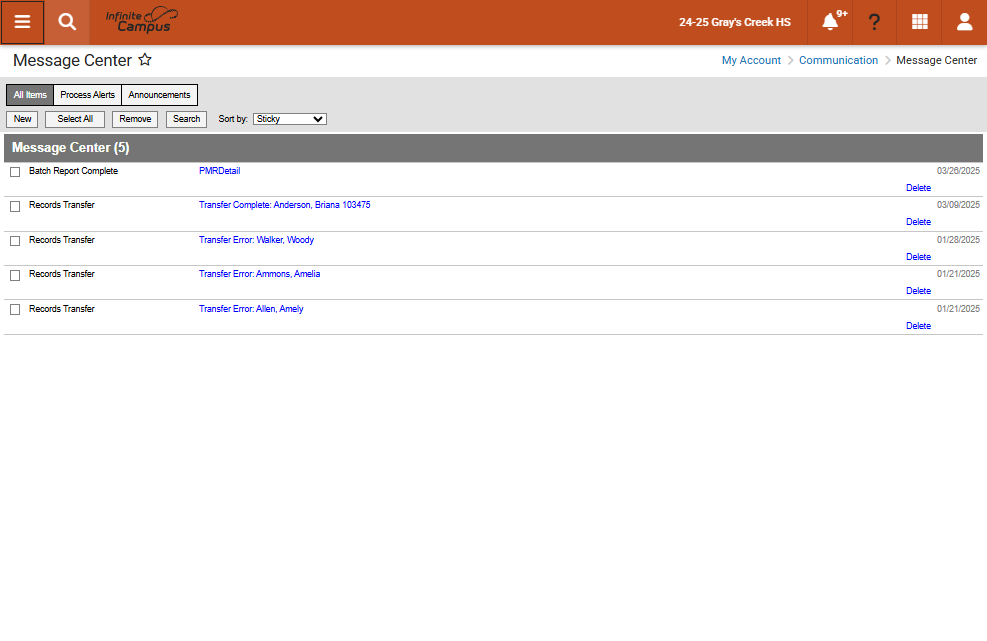Open Transfer Complete: Anderson, Briana message

[x=285, y=205]
